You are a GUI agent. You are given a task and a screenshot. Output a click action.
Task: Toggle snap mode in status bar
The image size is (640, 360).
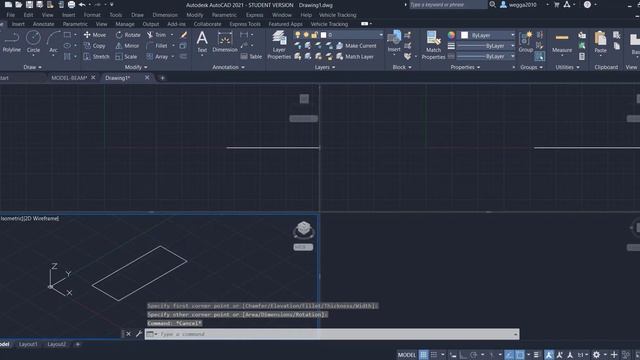[434, 355]
